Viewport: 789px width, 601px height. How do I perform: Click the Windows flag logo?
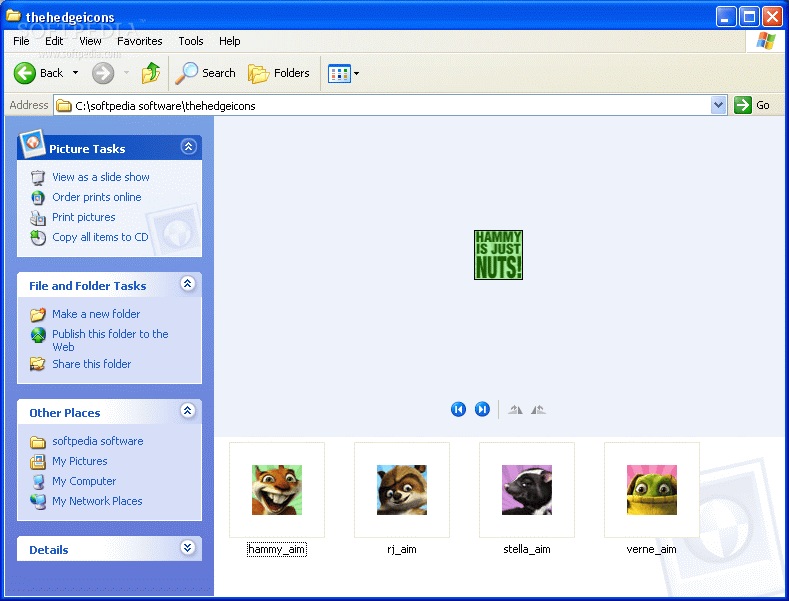pyautogui.click(x=766, y=41)
